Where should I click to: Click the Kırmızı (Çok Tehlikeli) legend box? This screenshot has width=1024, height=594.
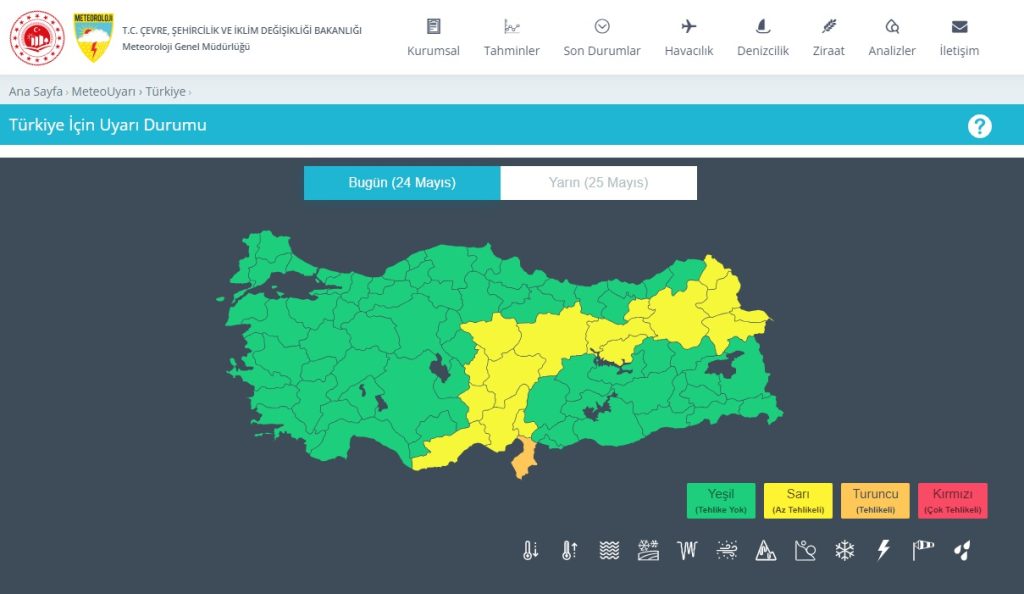coord(952,501)
